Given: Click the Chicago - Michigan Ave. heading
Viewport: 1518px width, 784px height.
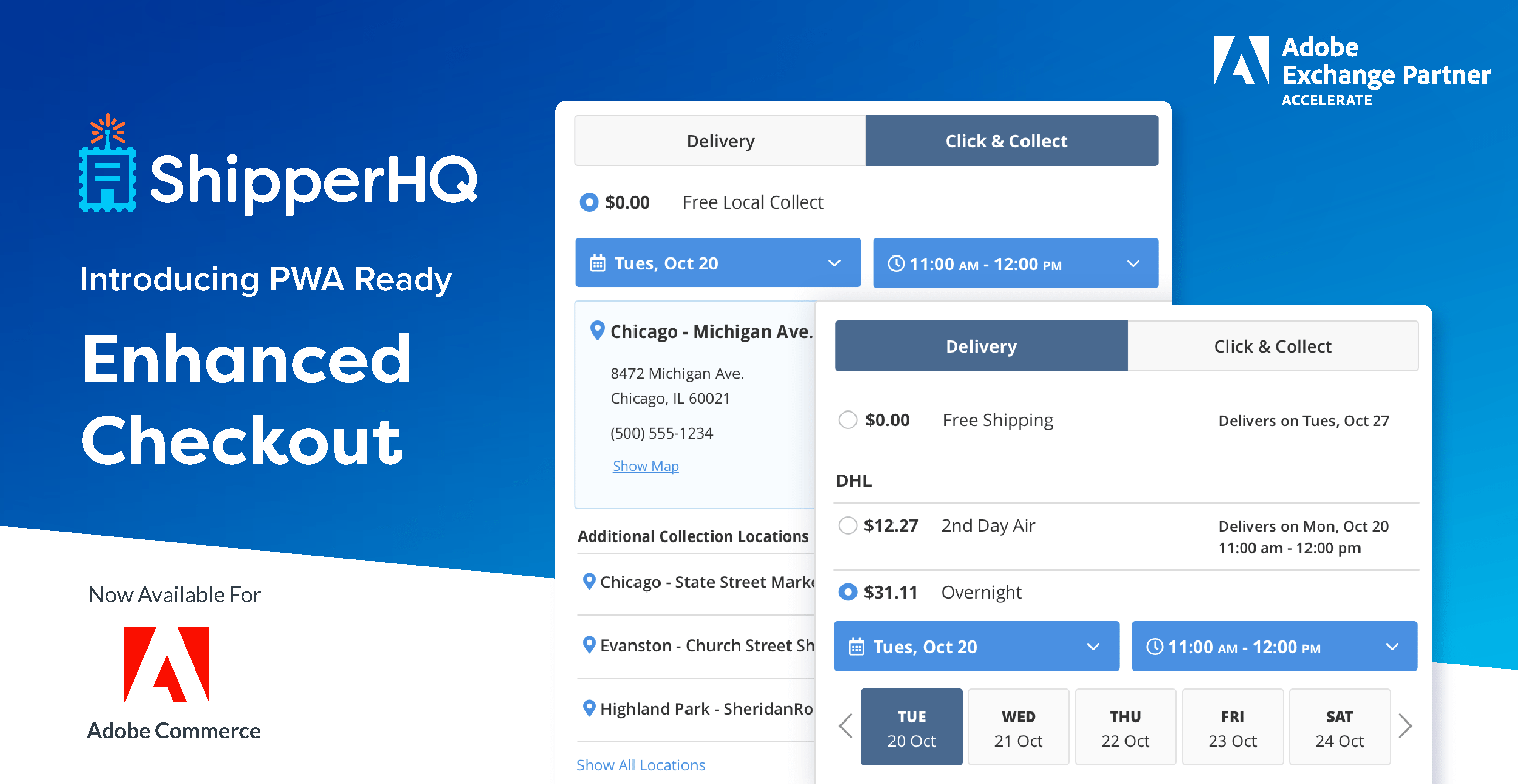Looking at the screenshot, I should [x=711, y=331].
